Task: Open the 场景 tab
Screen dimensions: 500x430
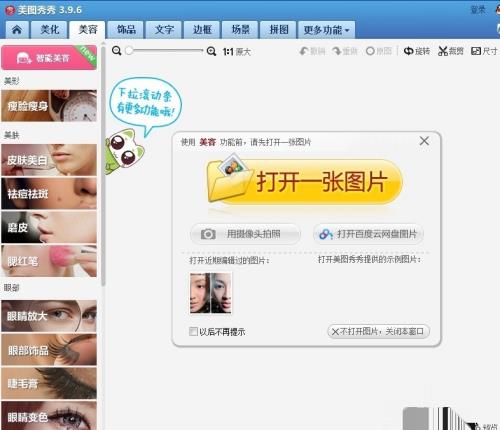Action: 240,30
